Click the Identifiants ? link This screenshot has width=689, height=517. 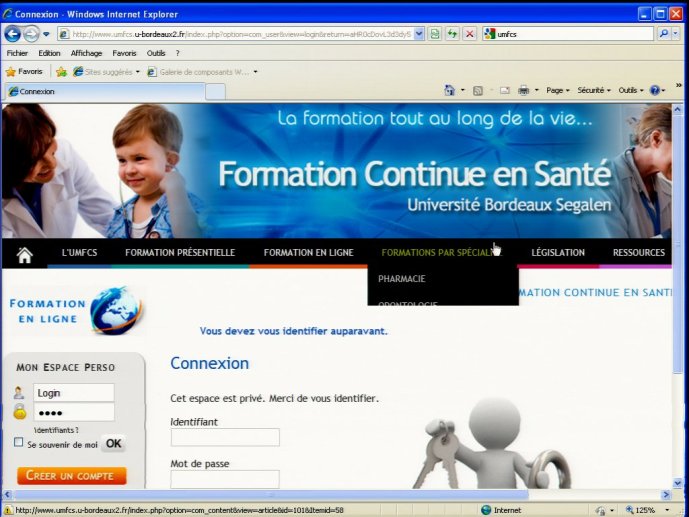pos(56,430)
